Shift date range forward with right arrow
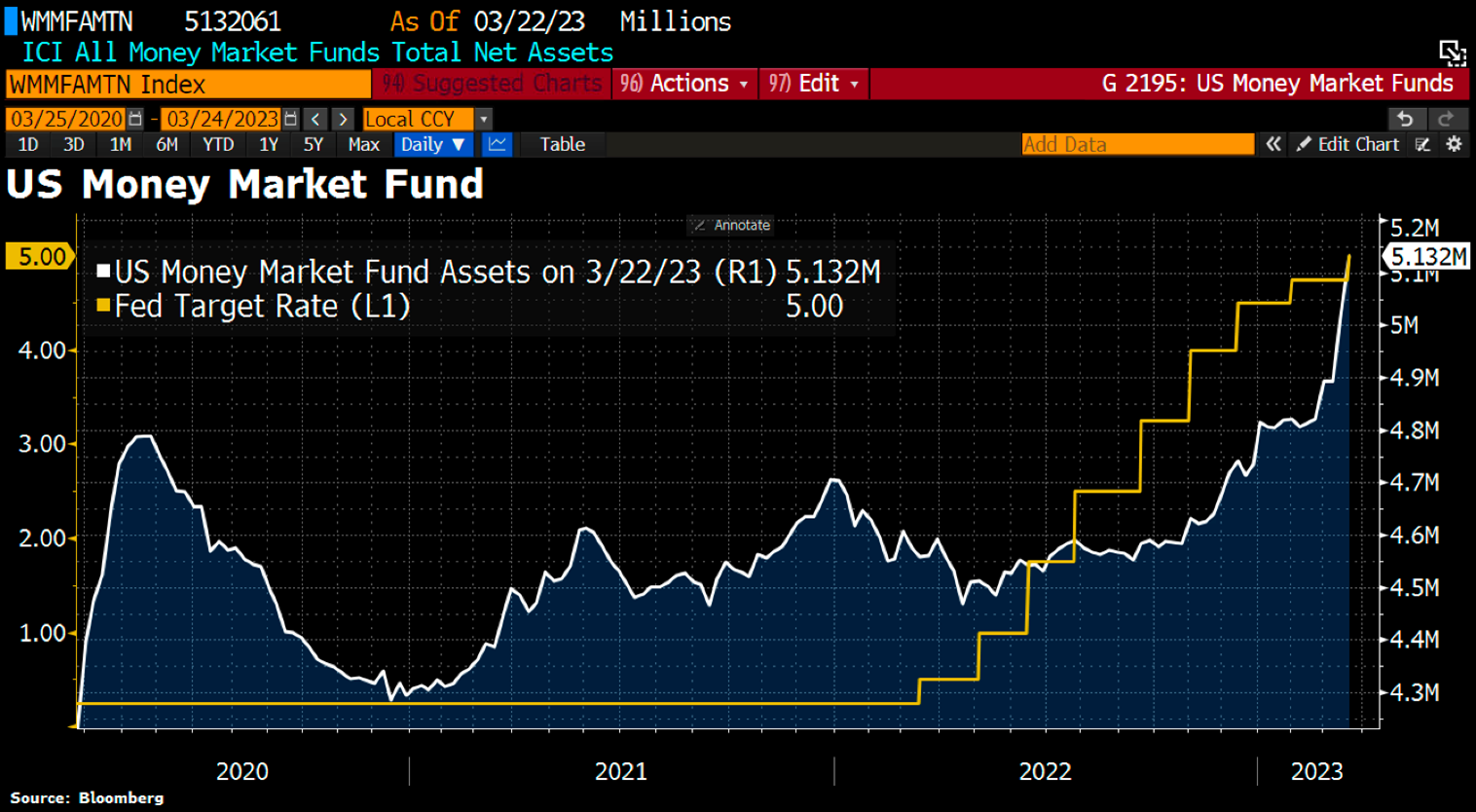This screenshot has height=812, width=1476. tap(343, 119)
